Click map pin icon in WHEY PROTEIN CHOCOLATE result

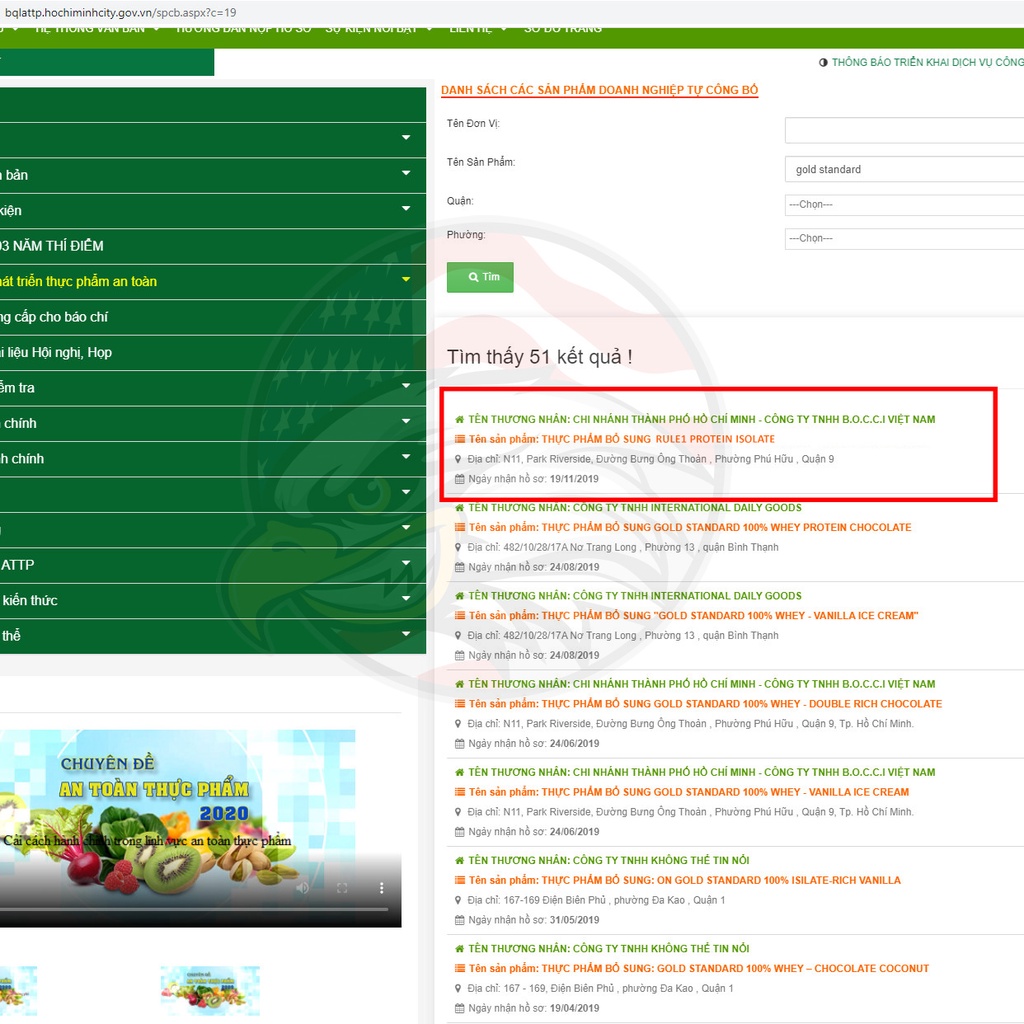click(458, 547)
